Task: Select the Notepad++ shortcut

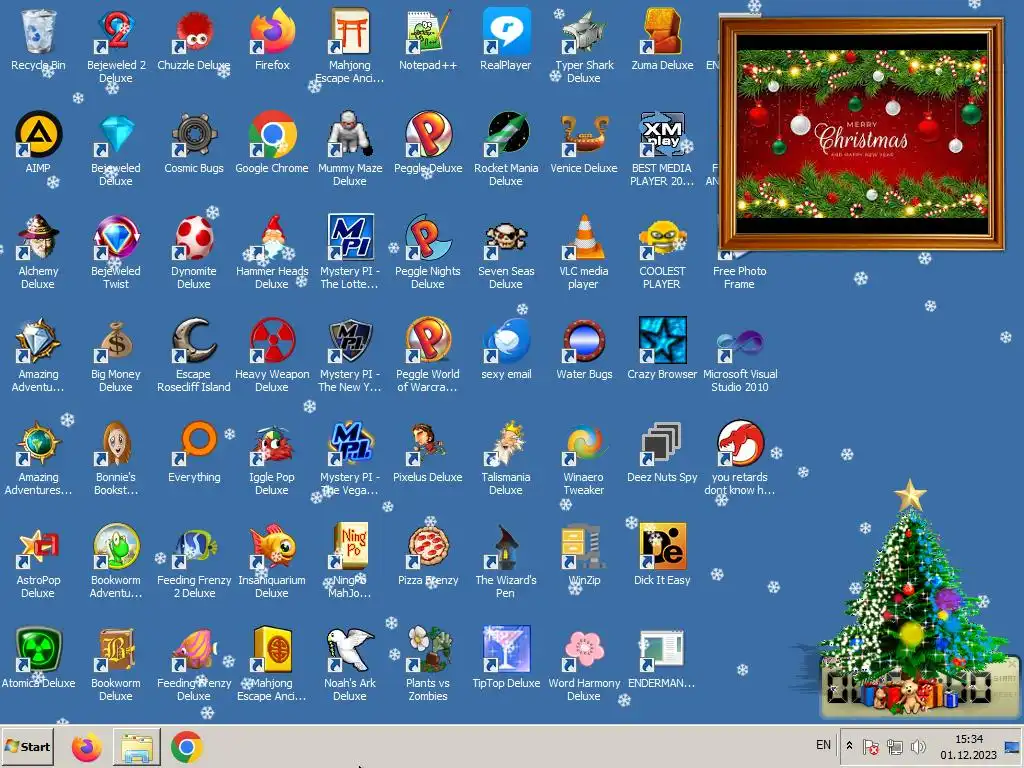Action: pyautogui.click(x=428, y=31)
